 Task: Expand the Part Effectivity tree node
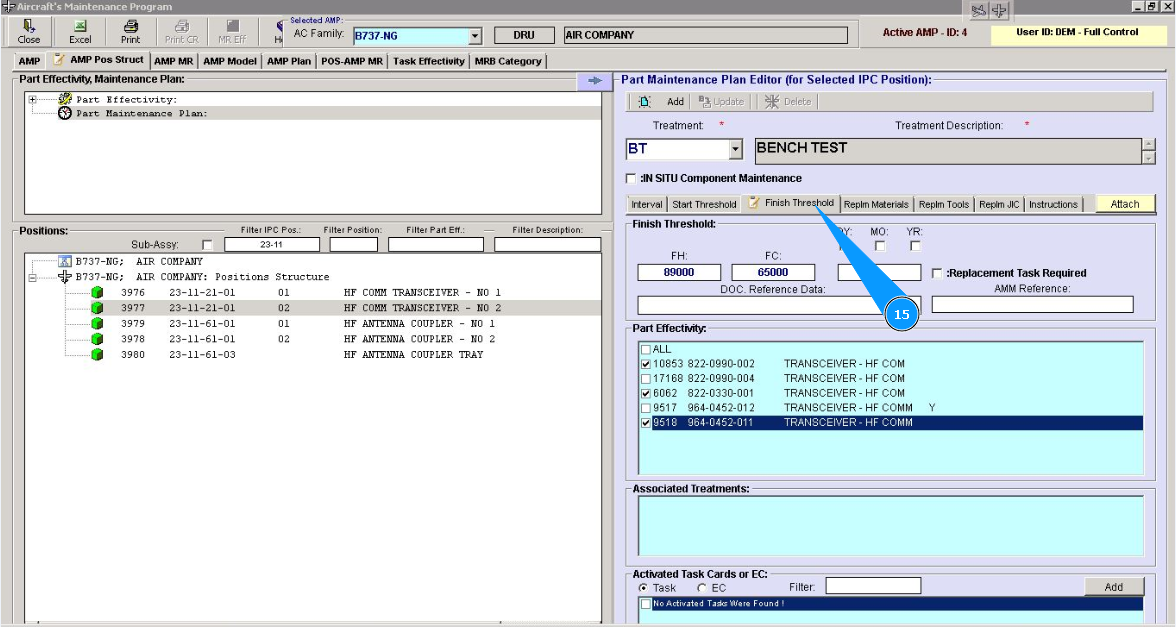point(33,99)
